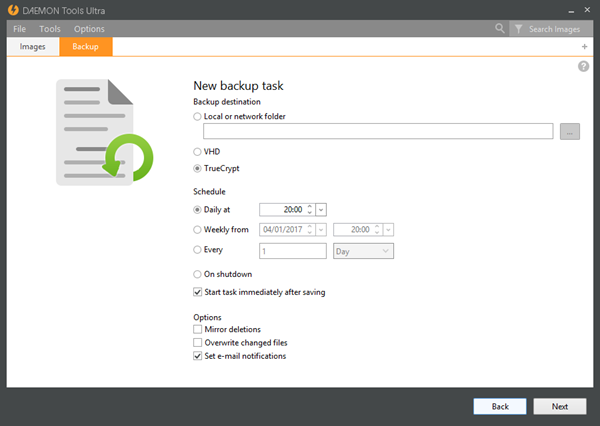Click the Every interval number field
The height and width of the screenshot is (426, 600).
pyautogui.click(x=293, y=251)
